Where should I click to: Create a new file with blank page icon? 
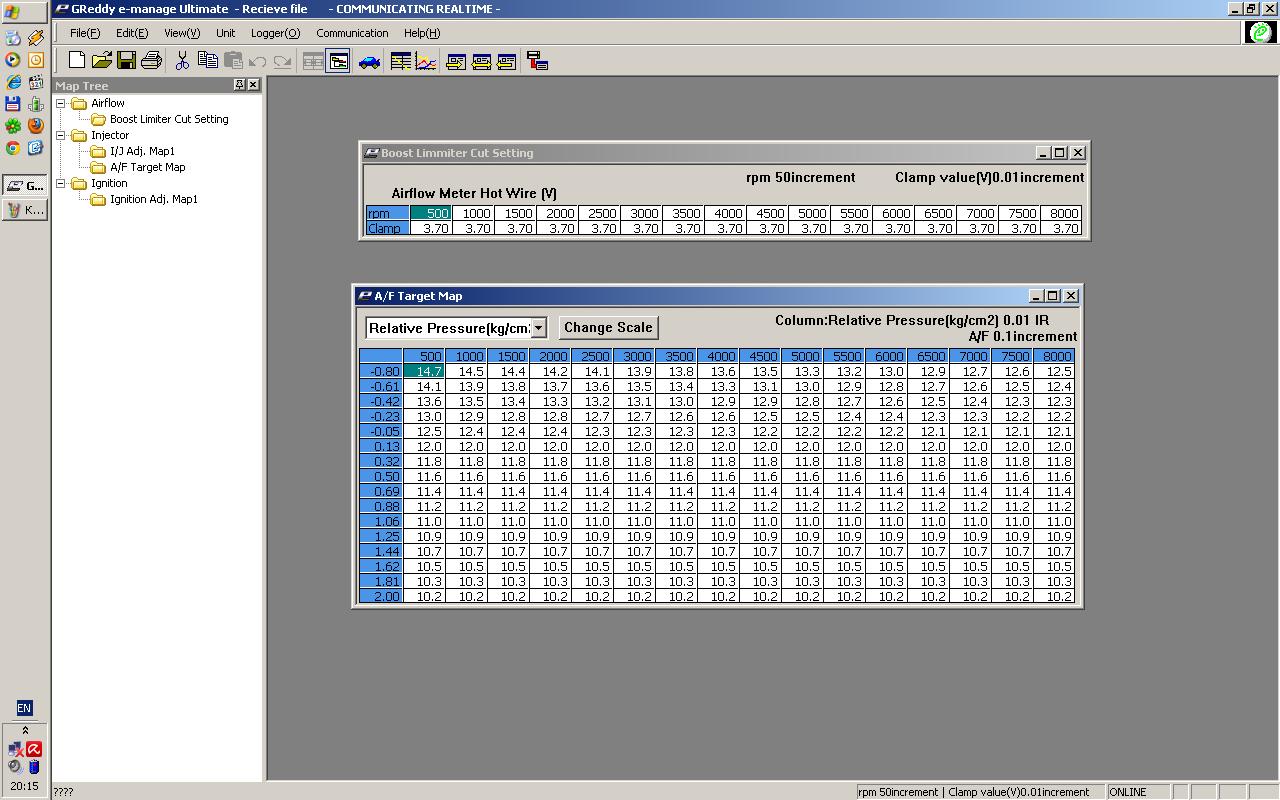[x=77, y=61]
